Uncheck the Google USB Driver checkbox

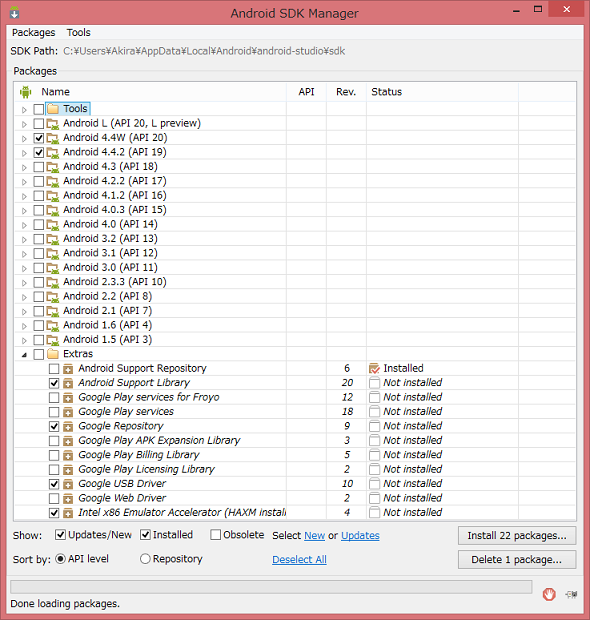(x=54, y=484)
